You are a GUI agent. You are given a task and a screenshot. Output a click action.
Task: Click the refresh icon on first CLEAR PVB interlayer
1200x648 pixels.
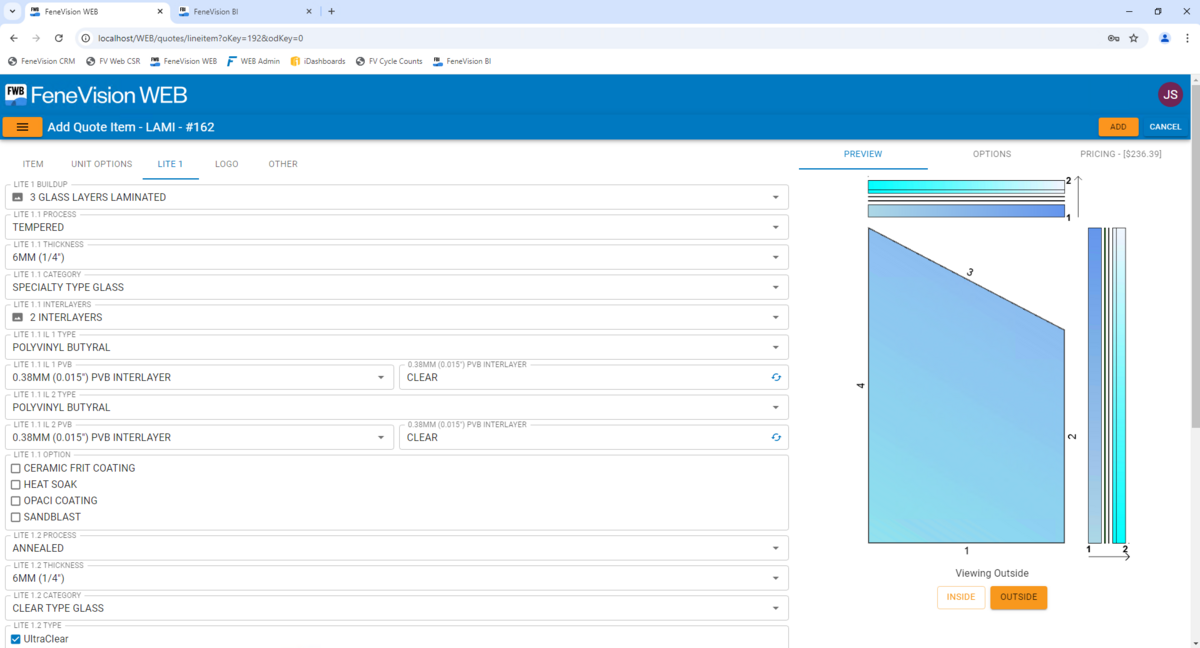(777, 377)
